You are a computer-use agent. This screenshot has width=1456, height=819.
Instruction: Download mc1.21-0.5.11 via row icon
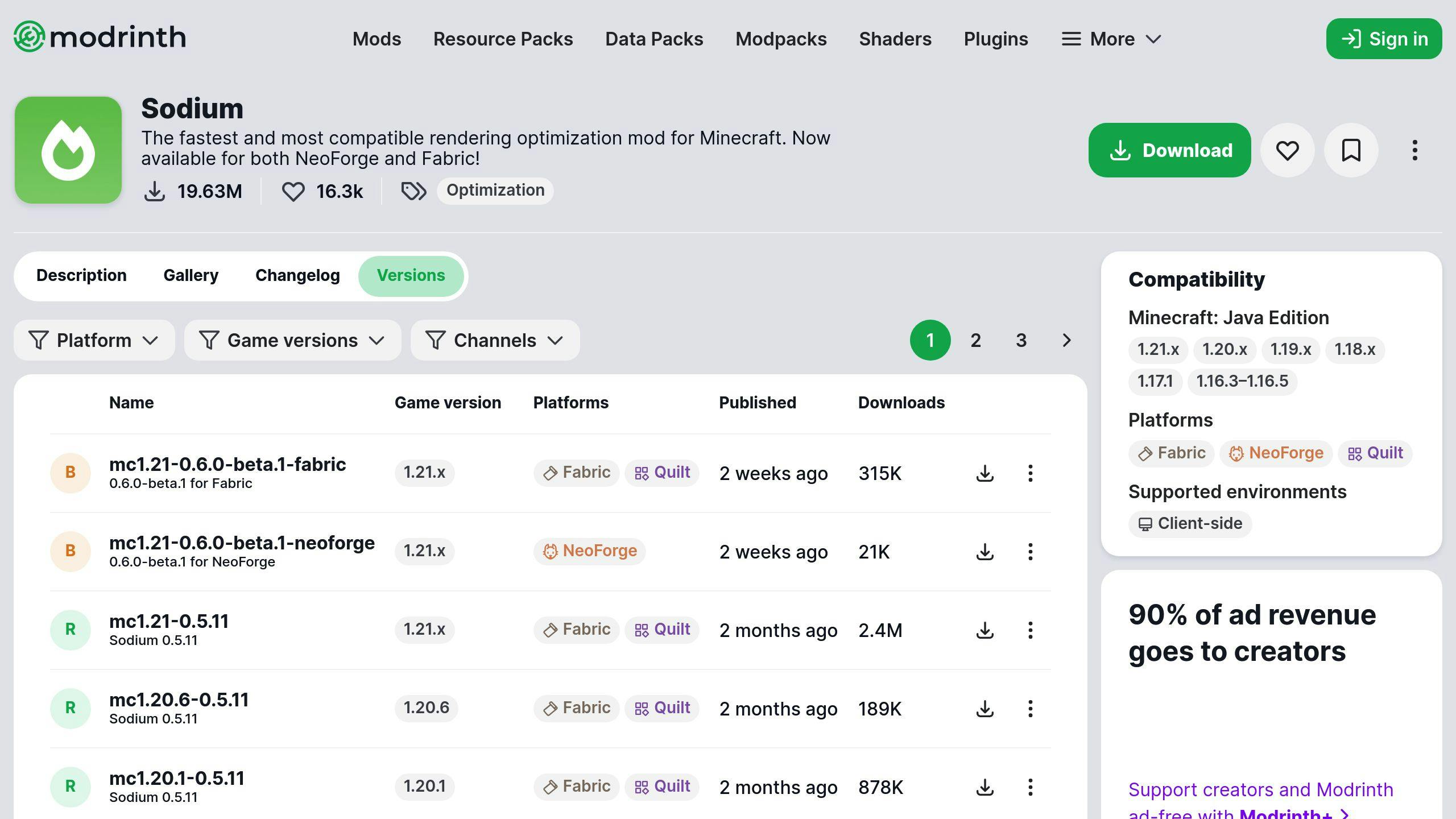[x=985, y=630]
